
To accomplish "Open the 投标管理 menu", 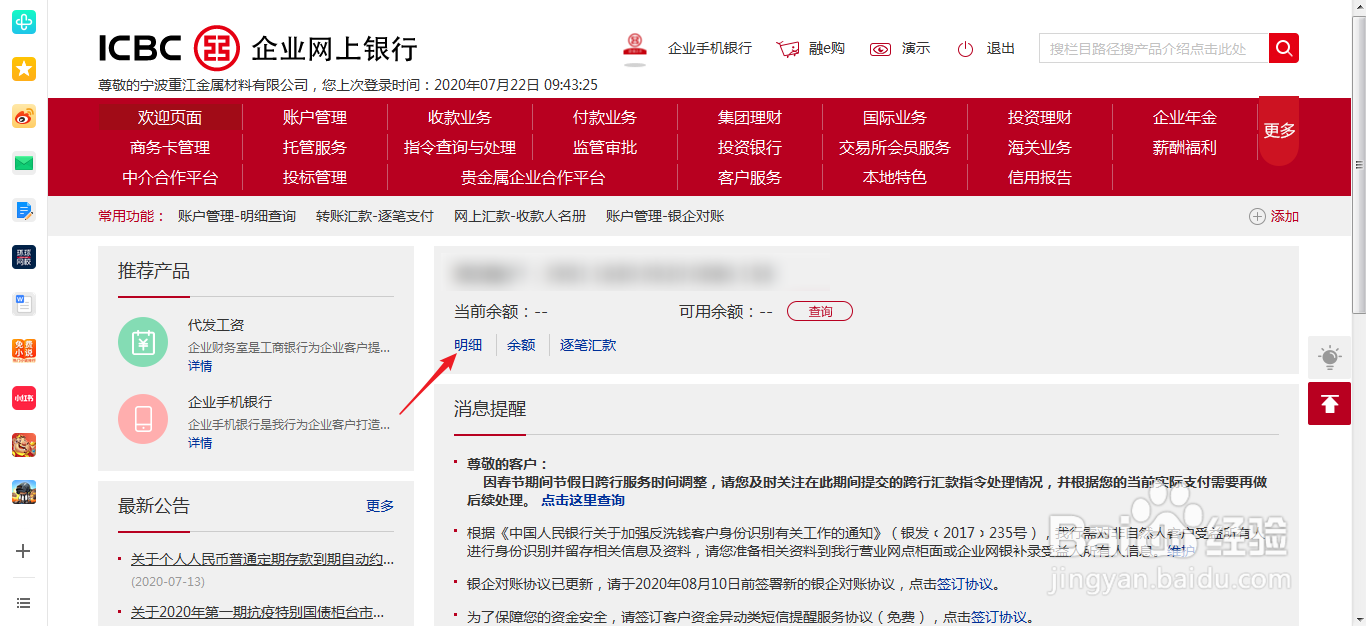I will pyautogui.click(x=315, y=177).
